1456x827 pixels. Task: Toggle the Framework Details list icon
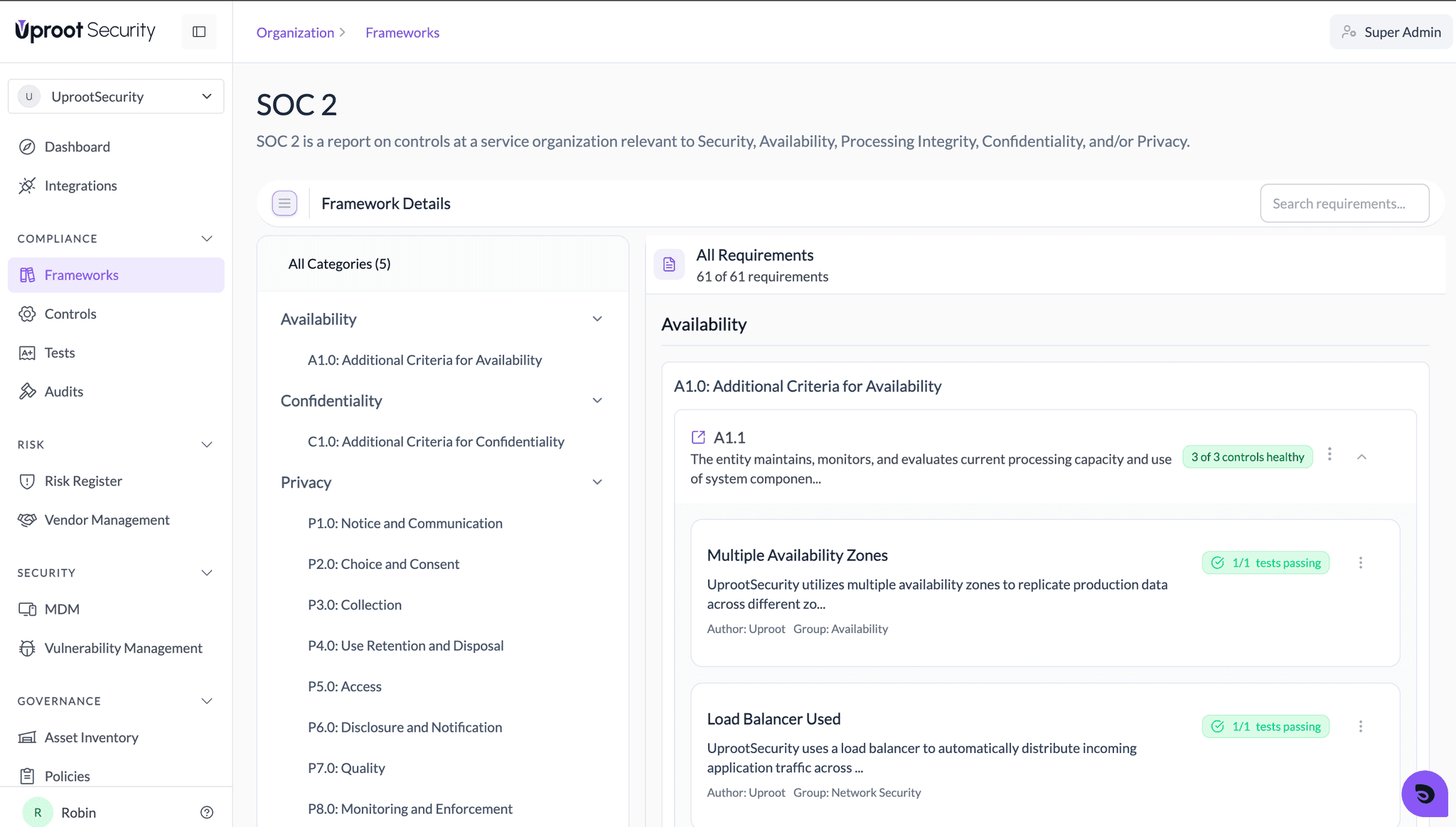coord(284,203)
